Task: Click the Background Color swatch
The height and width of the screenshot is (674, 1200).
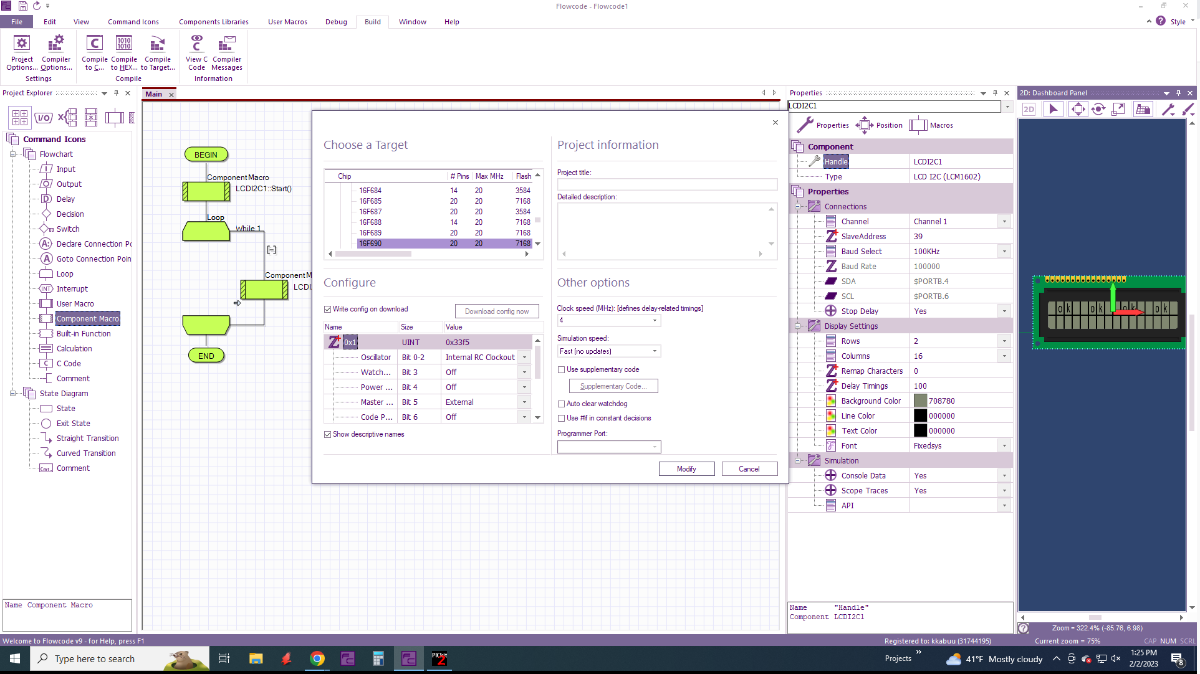Action: click(x=920, y=401)
